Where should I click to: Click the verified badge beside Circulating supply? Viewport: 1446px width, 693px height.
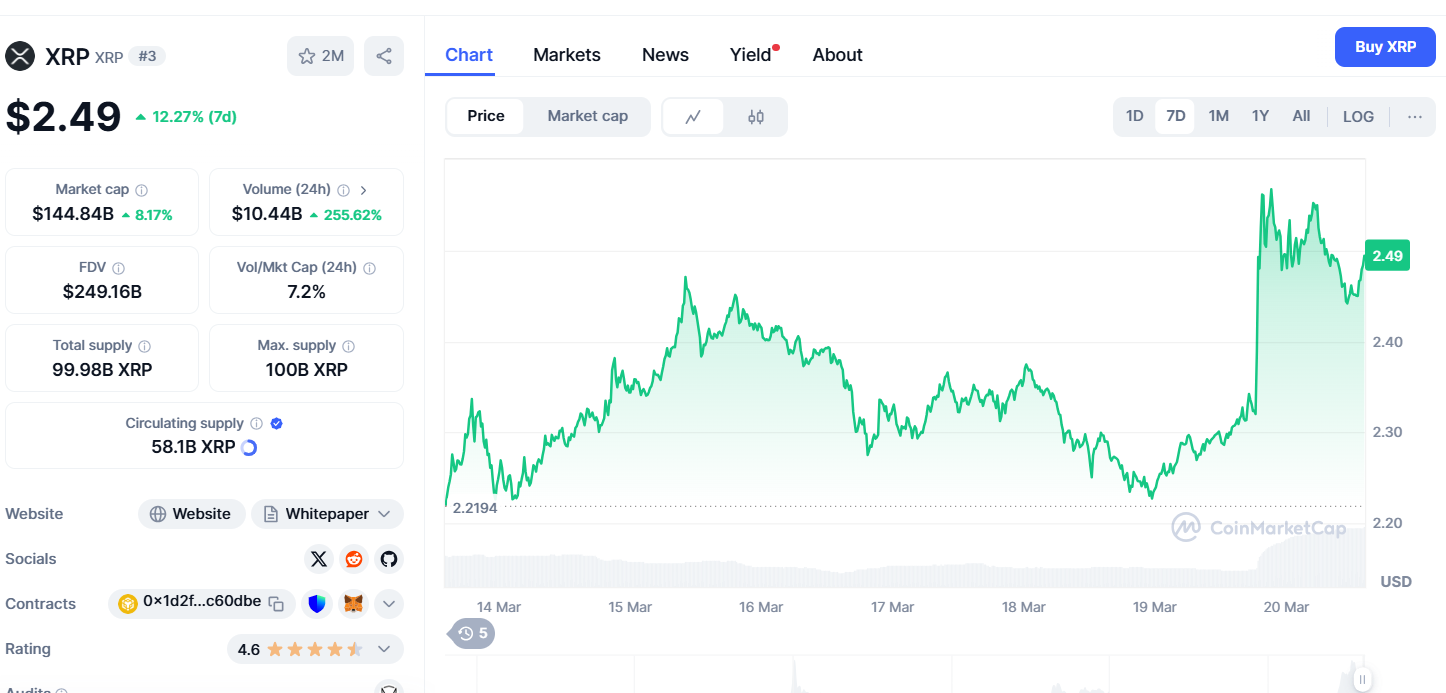point(277,424)
